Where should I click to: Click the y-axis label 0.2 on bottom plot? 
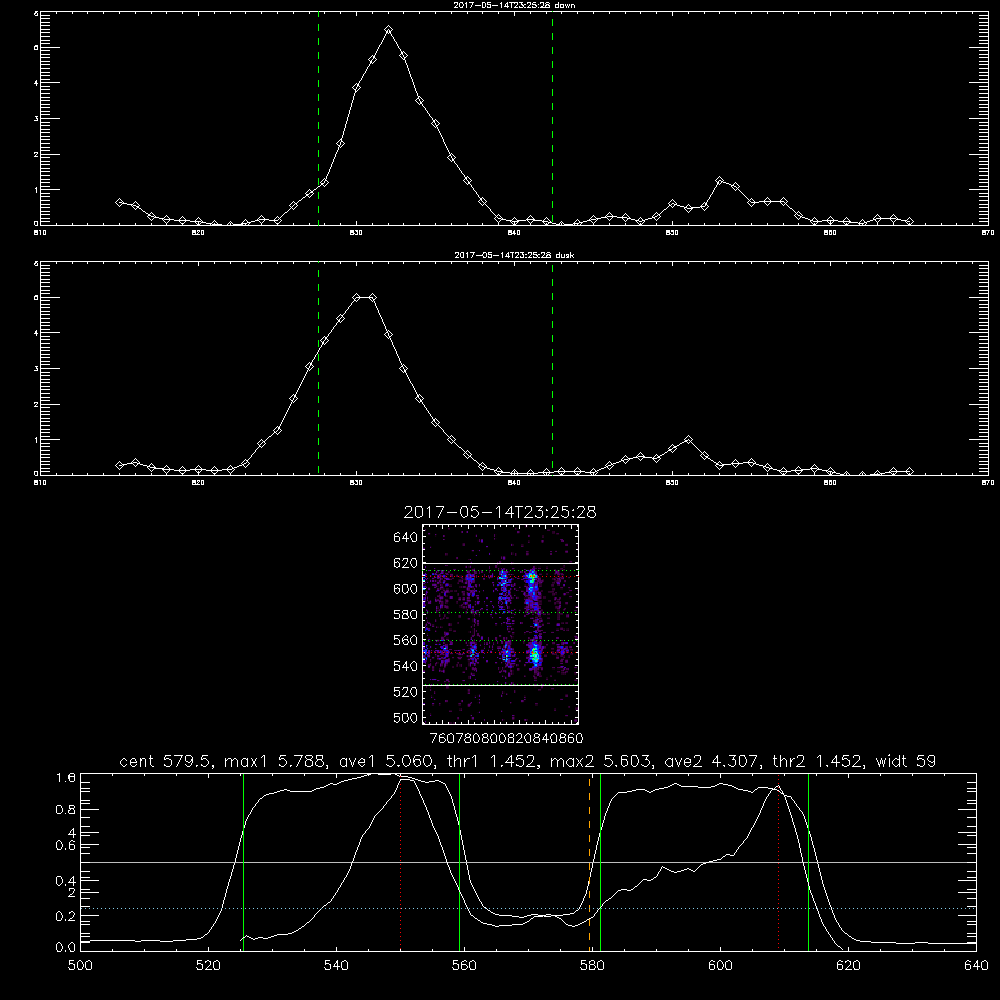[66, 916]
